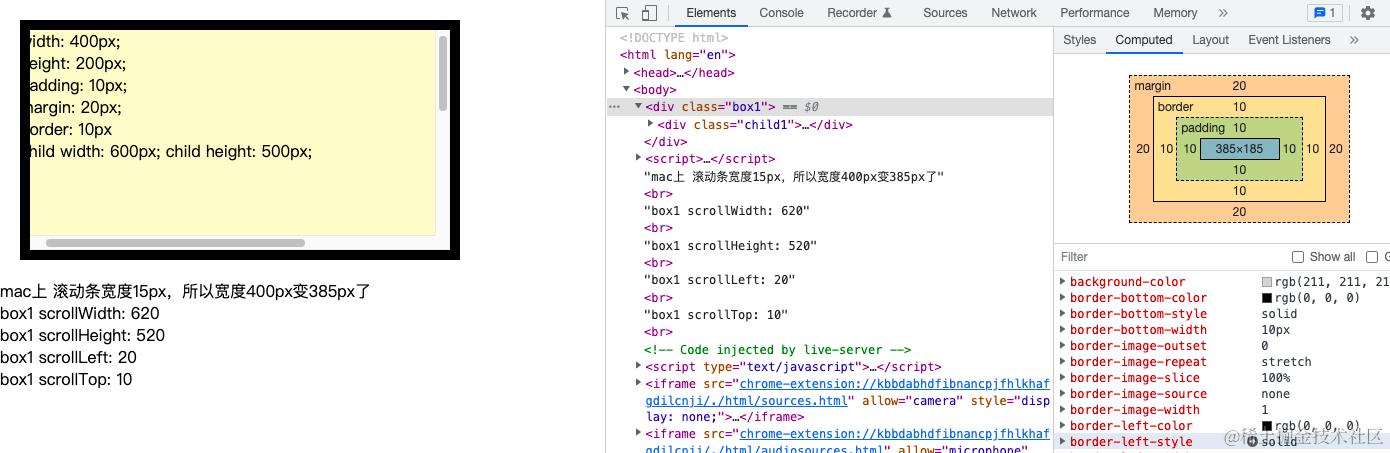
Task: Activate the inspect element picker icon
Action: tap(623, 13)
